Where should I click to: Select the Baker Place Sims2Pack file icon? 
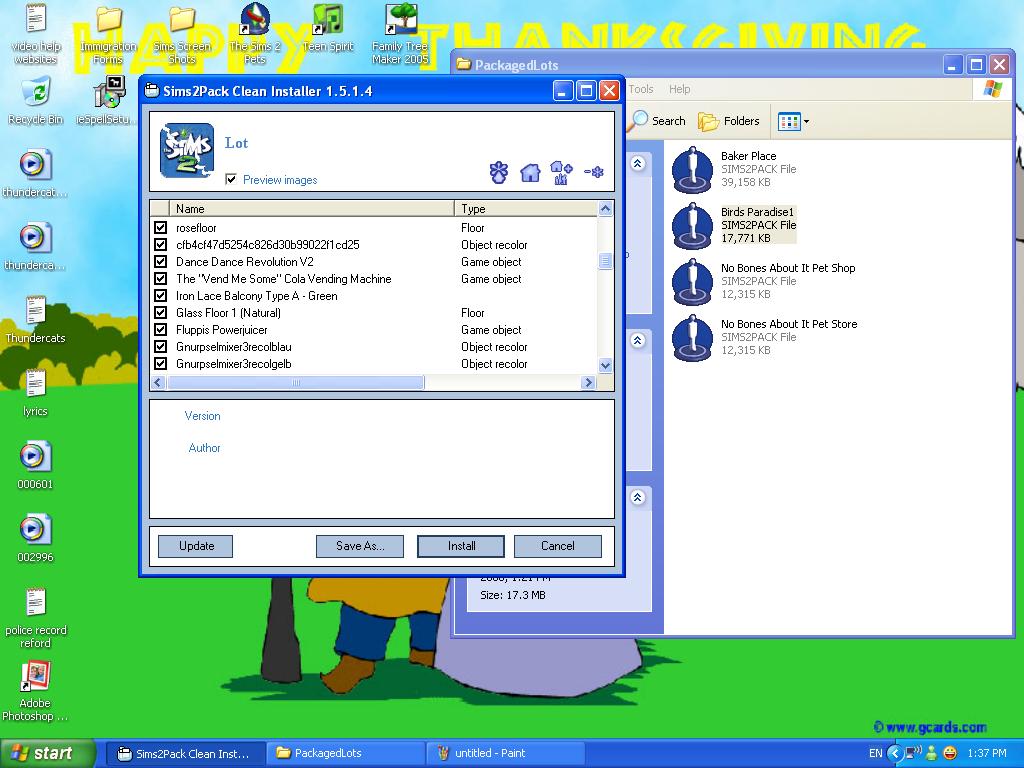tap(692, 169)
